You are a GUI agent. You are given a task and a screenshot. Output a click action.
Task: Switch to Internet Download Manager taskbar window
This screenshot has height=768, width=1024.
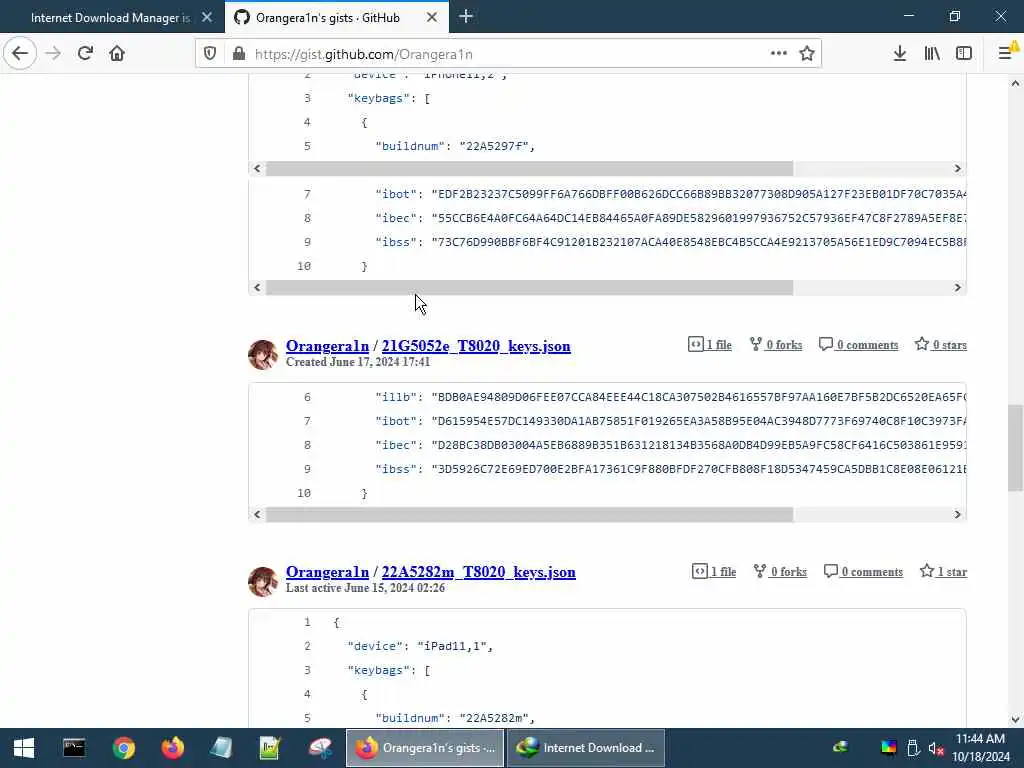point(586,748)
